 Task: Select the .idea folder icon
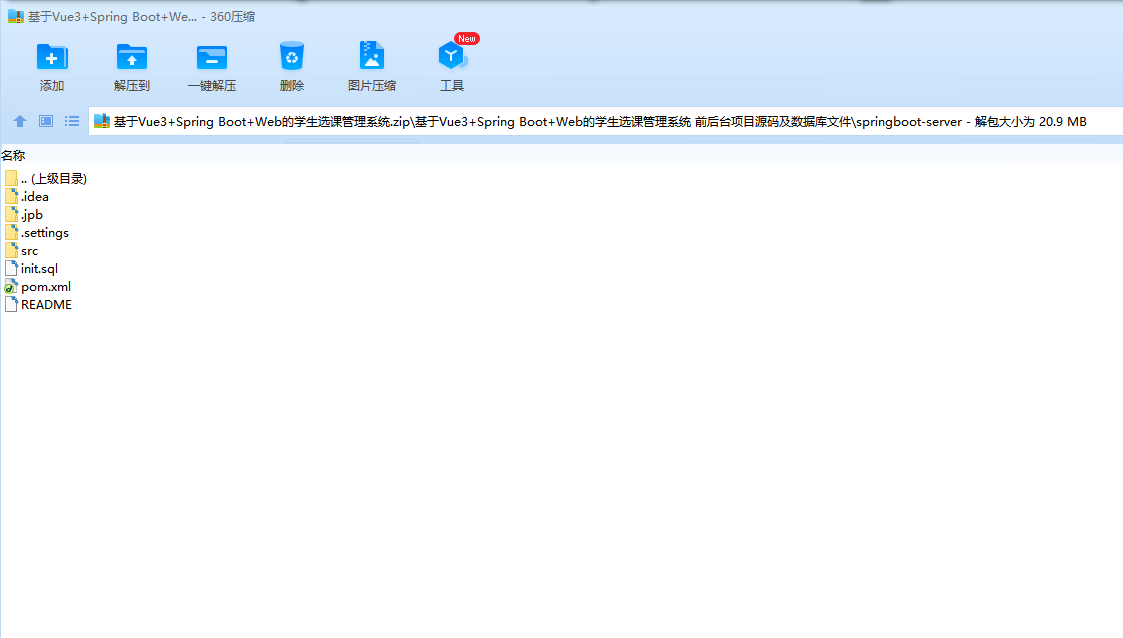(x=11, y=196)
